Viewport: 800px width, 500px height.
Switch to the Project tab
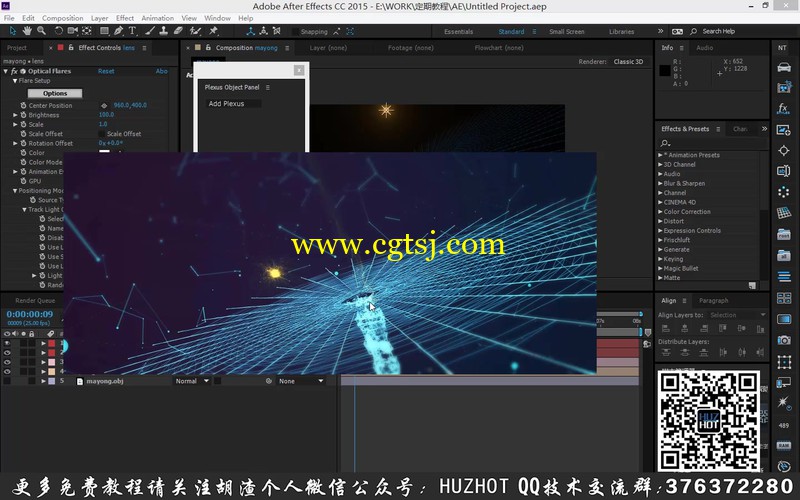[x=17, y=48]
